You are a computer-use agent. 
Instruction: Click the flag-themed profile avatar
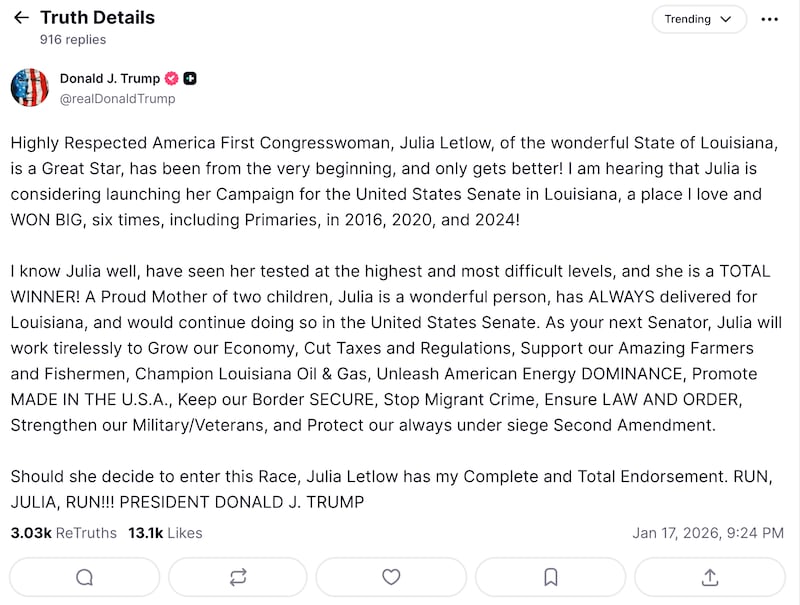coord(30,88)
